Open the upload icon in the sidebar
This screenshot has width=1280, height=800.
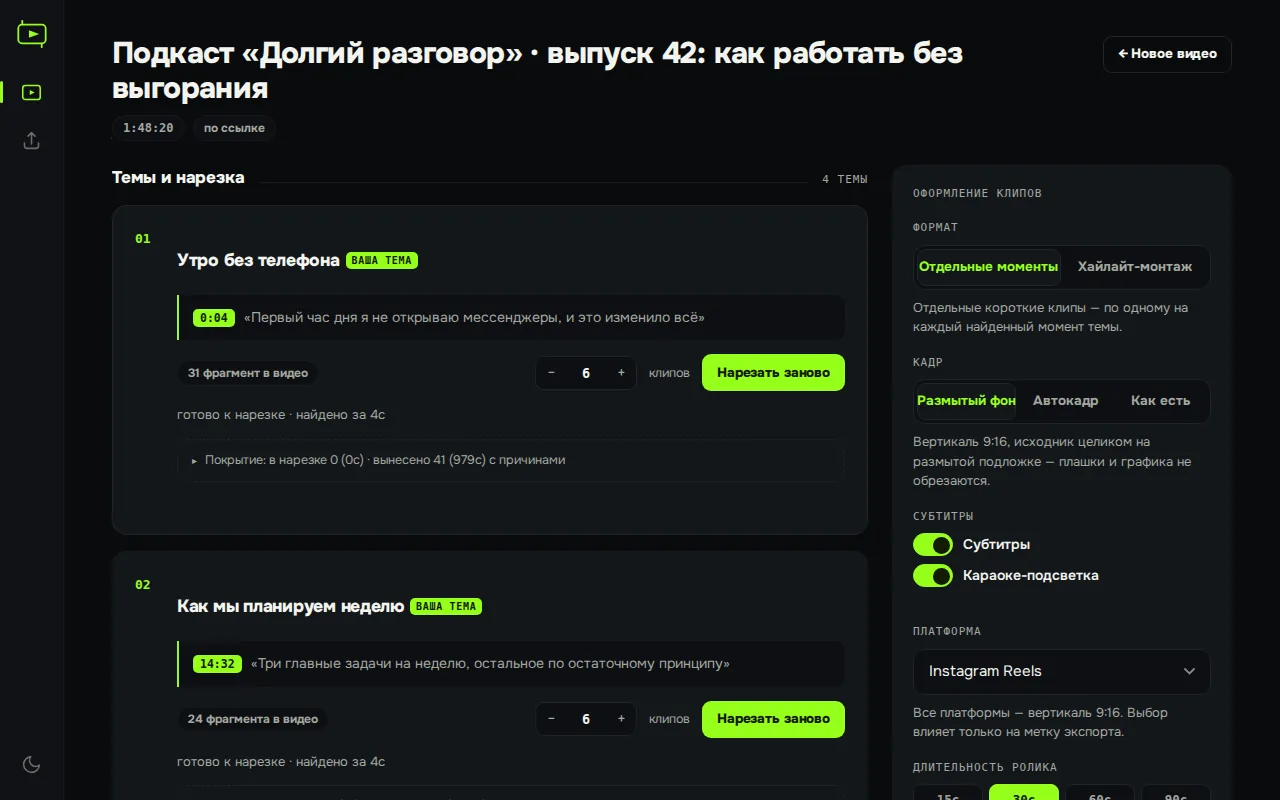tap(32, 141)
